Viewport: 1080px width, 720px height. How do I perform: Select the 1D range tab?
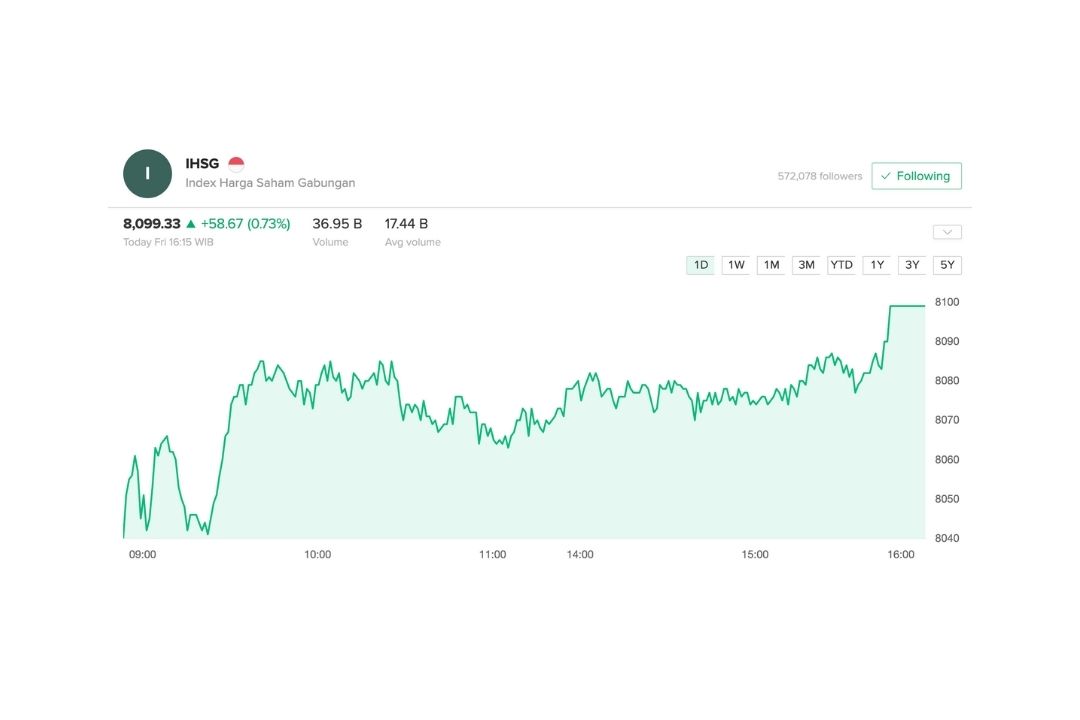(x=700, y=265)
